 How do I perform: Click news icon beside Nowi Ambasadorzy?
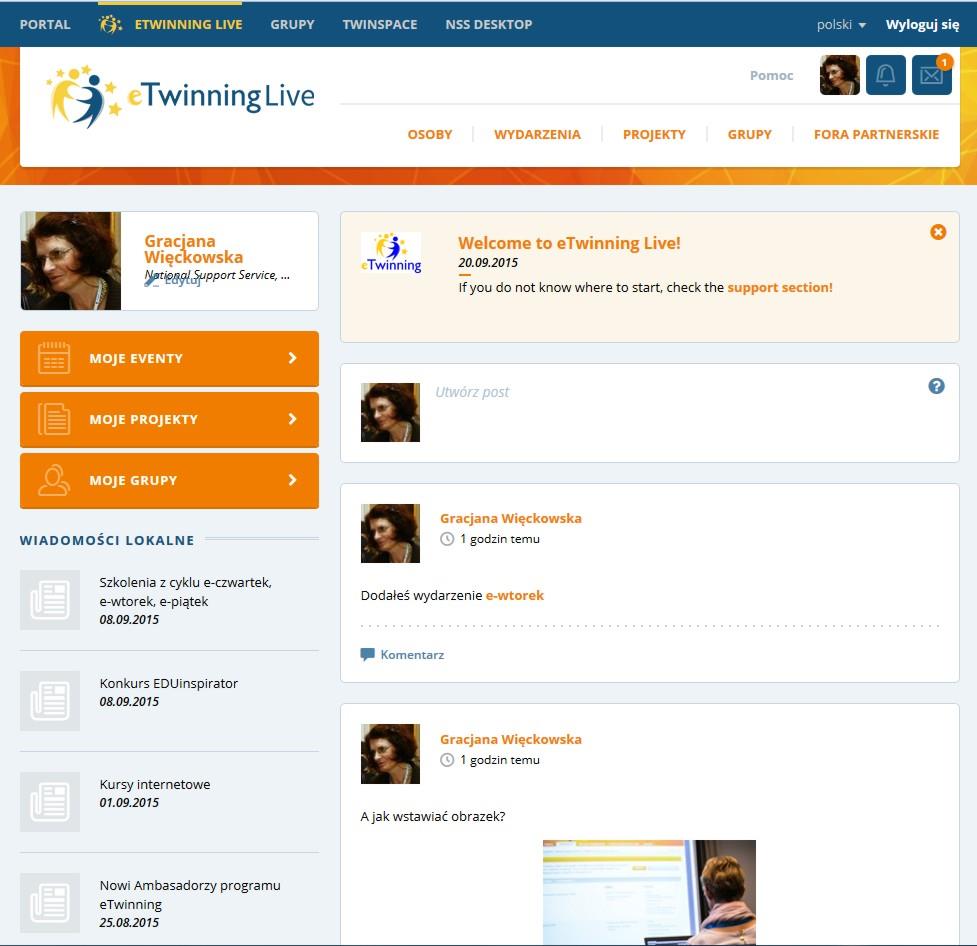tap(50, 903)
